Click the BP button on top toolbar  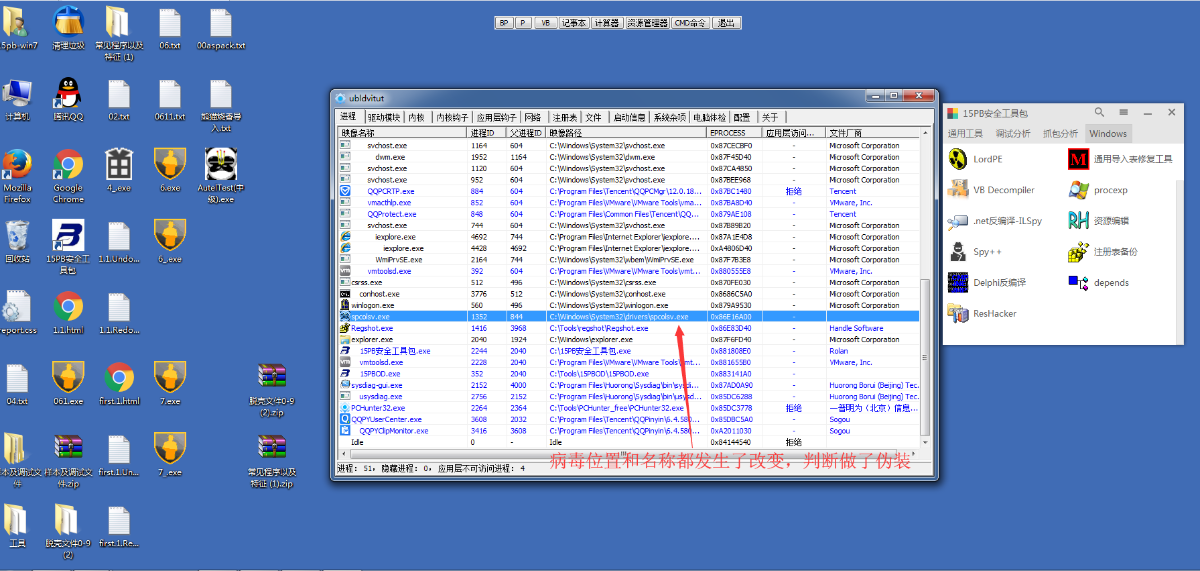[504, 22]
